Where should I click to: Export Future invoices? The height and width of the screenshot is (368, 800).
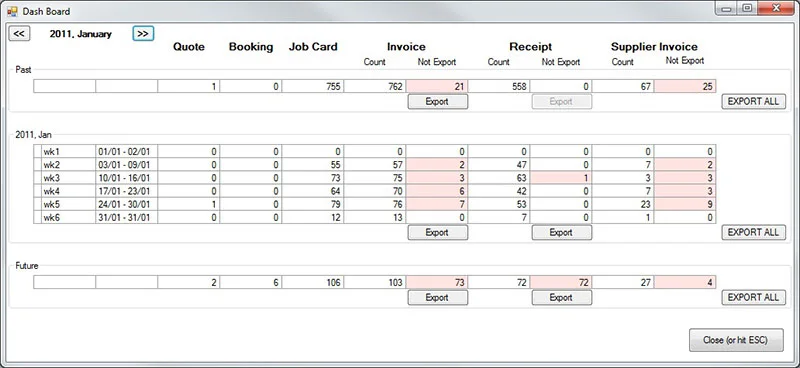[x=437, y=298]
